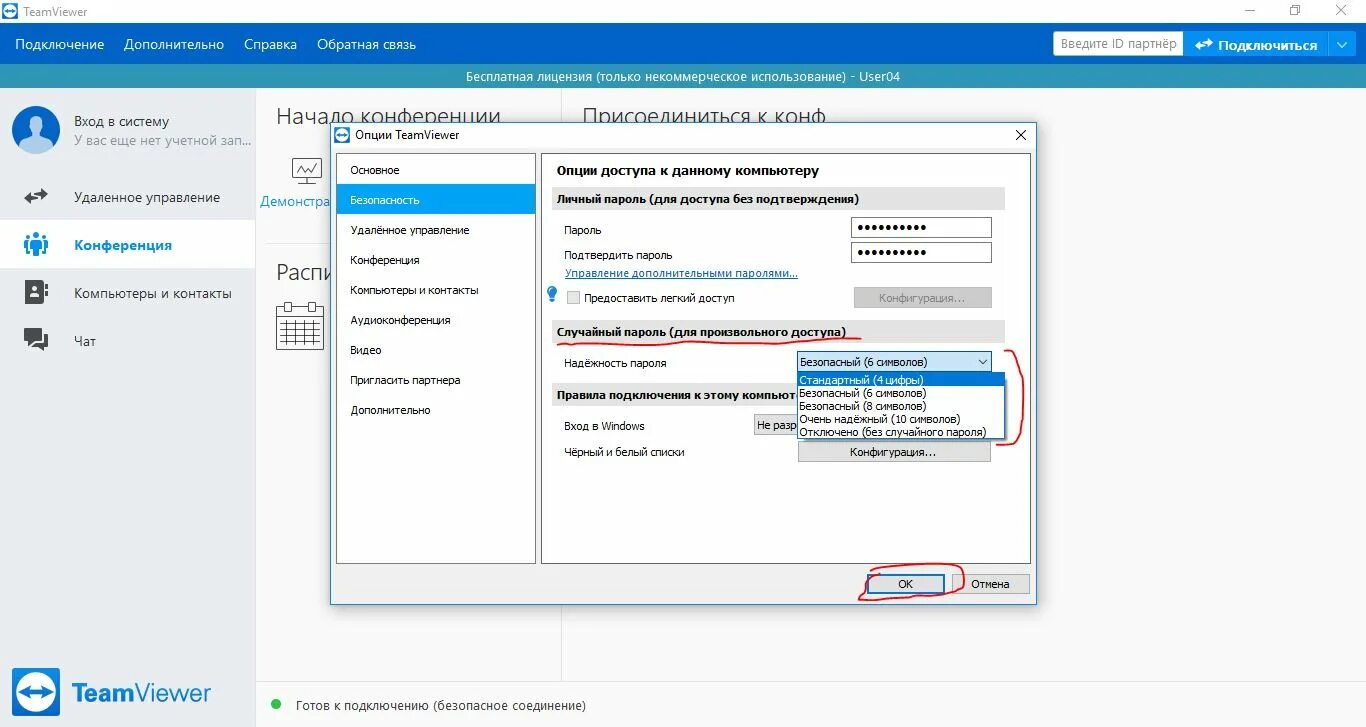Choose Очень надёжный (10 символов) option
The height and width of the screenshot is (727, 1366).
(900, 419)
